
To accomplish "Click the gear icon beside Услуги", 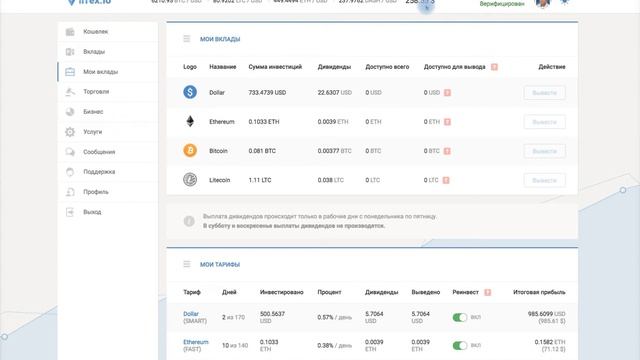I will point(70,131).
